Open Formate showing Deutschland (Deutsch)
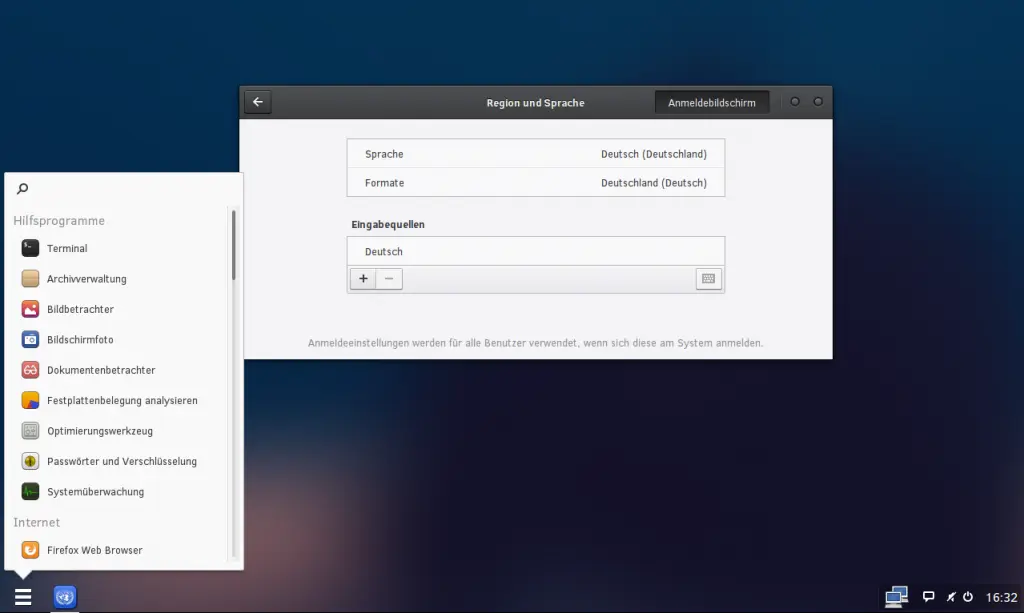 (535, 183)
